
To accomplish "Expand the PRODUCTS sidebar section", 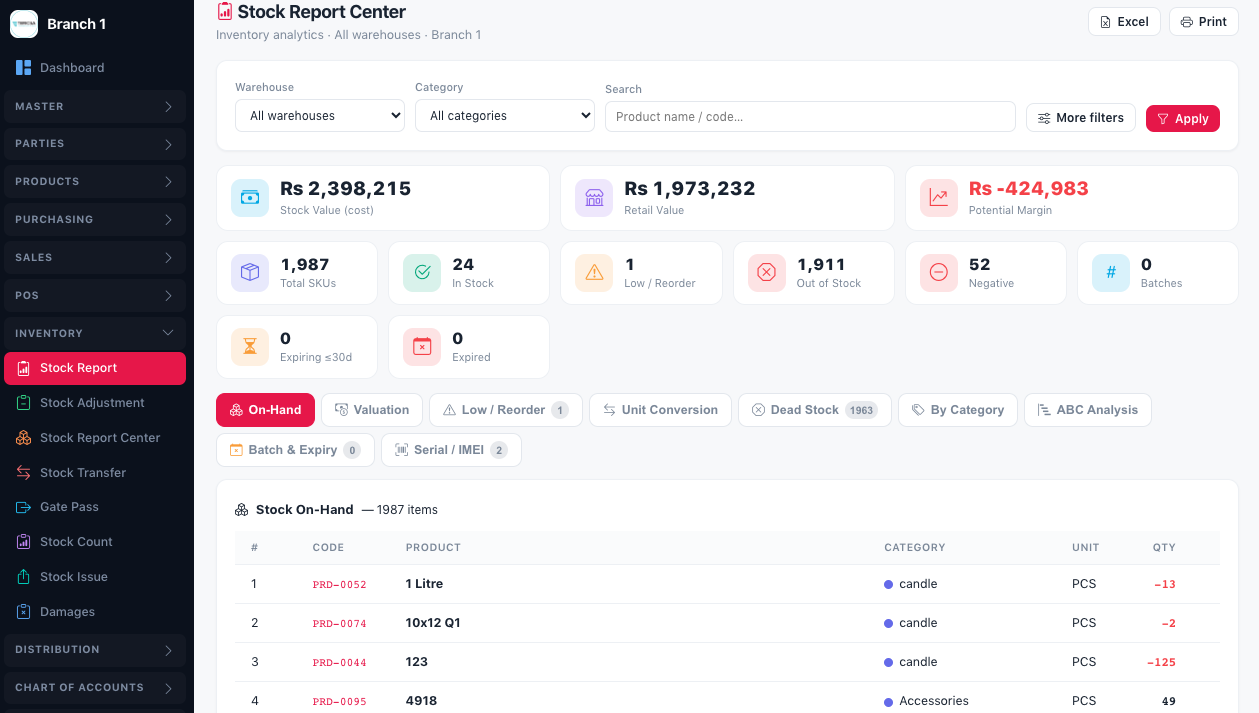I will (x=95, y=182).
